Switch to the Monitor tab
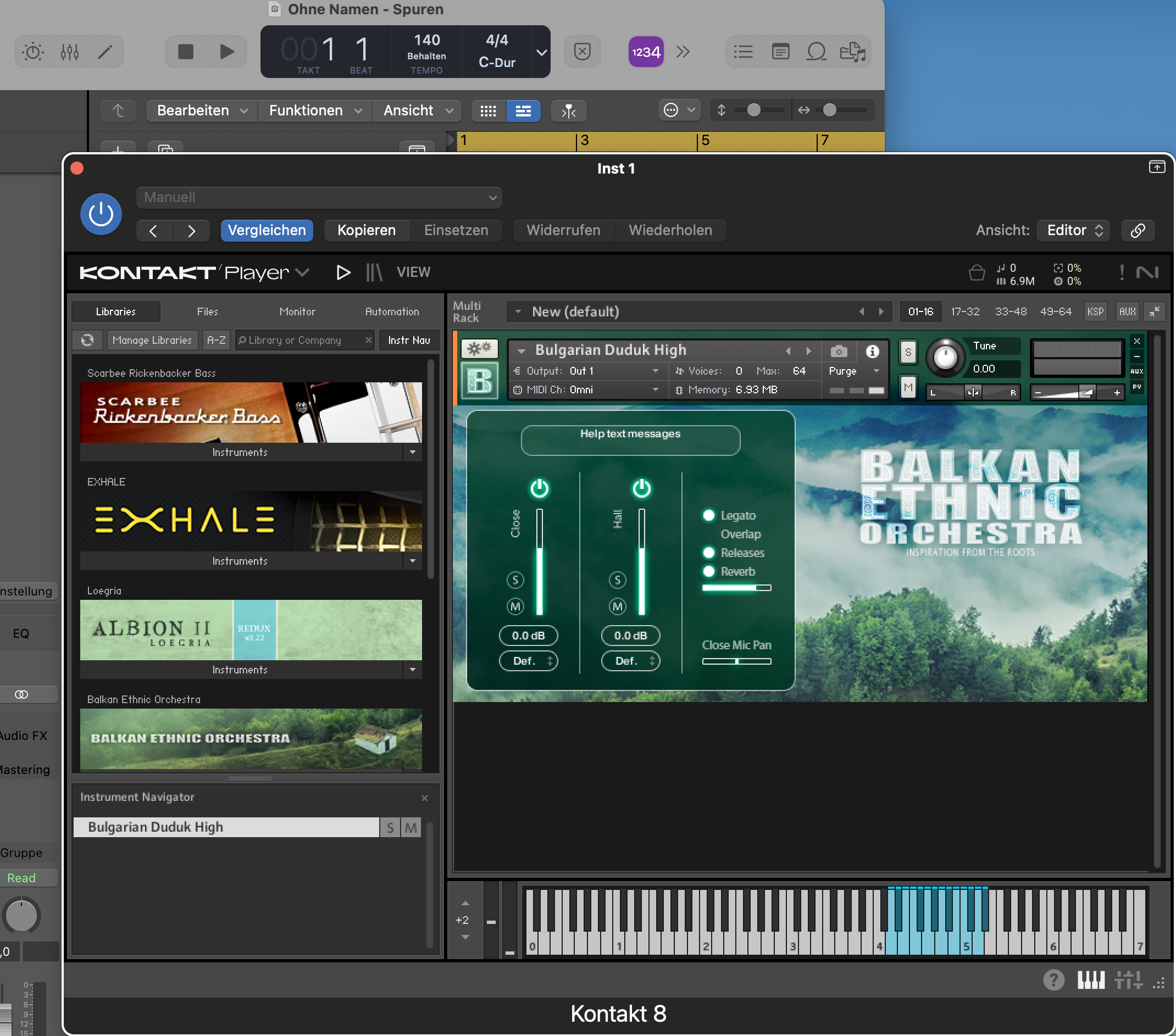 point(297,312)
